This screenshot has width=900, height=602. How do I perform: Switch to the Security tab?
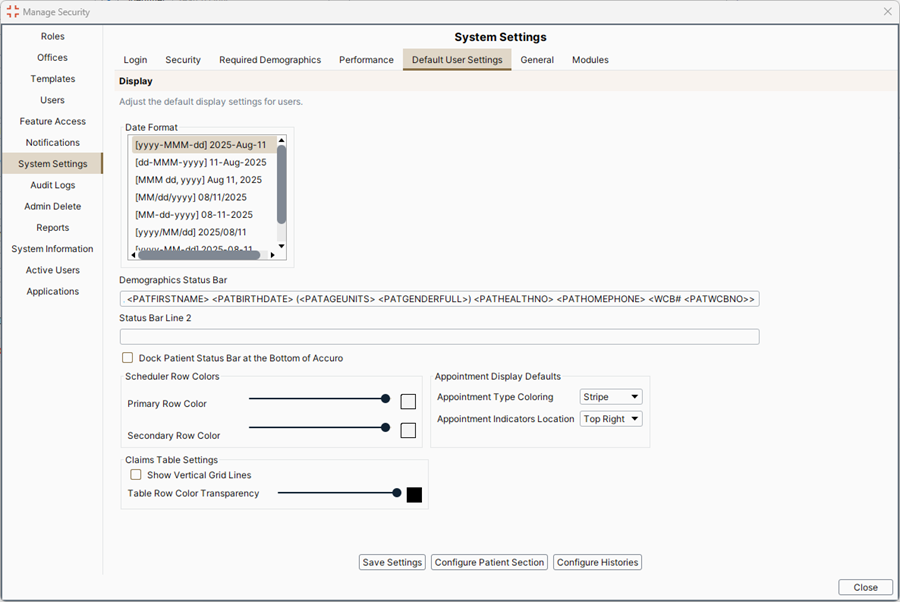point(183,59)
